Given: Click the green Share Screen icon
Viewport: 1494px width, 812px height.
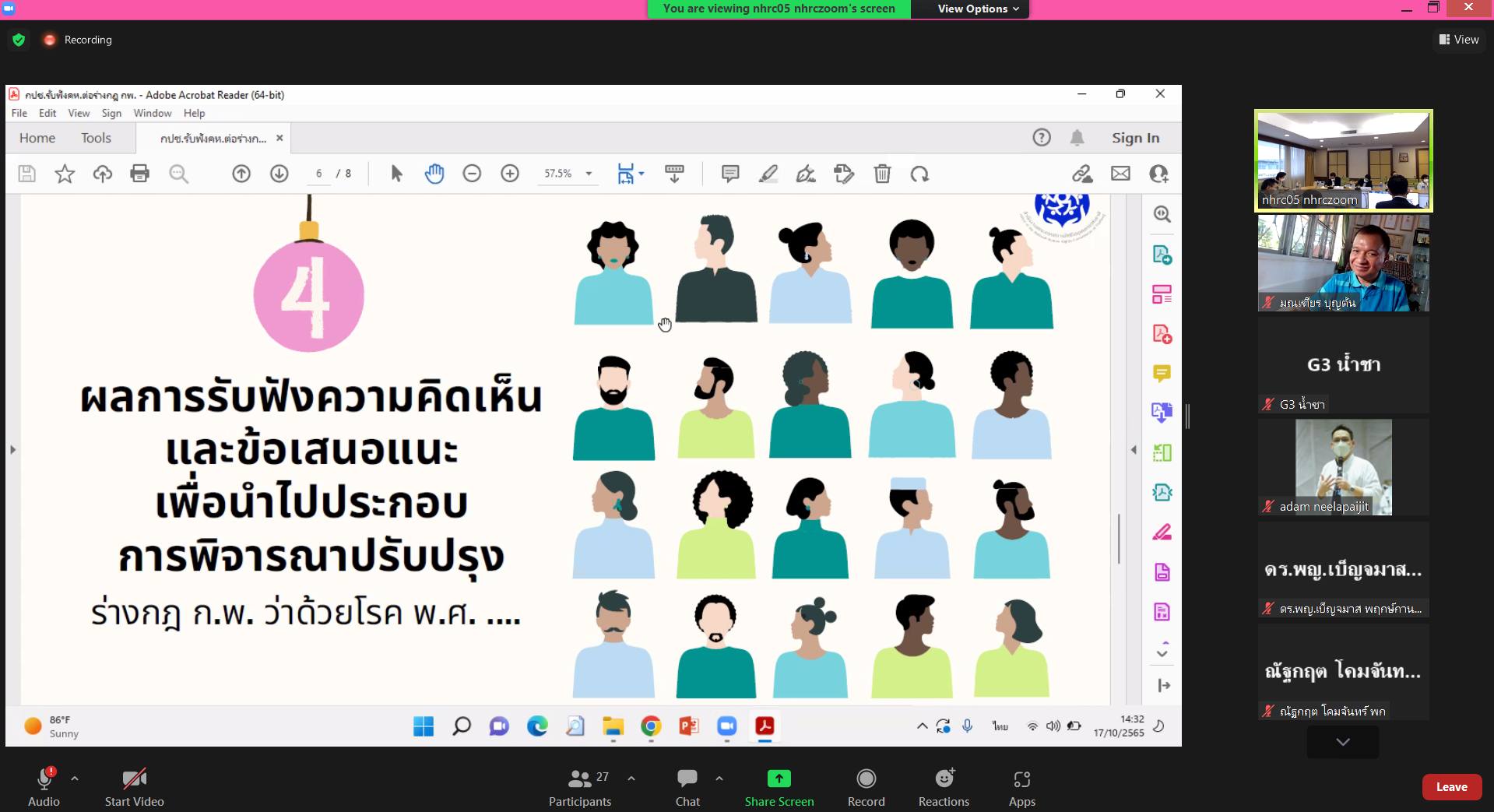Looking at the screenshot, I should coord(779,779).
